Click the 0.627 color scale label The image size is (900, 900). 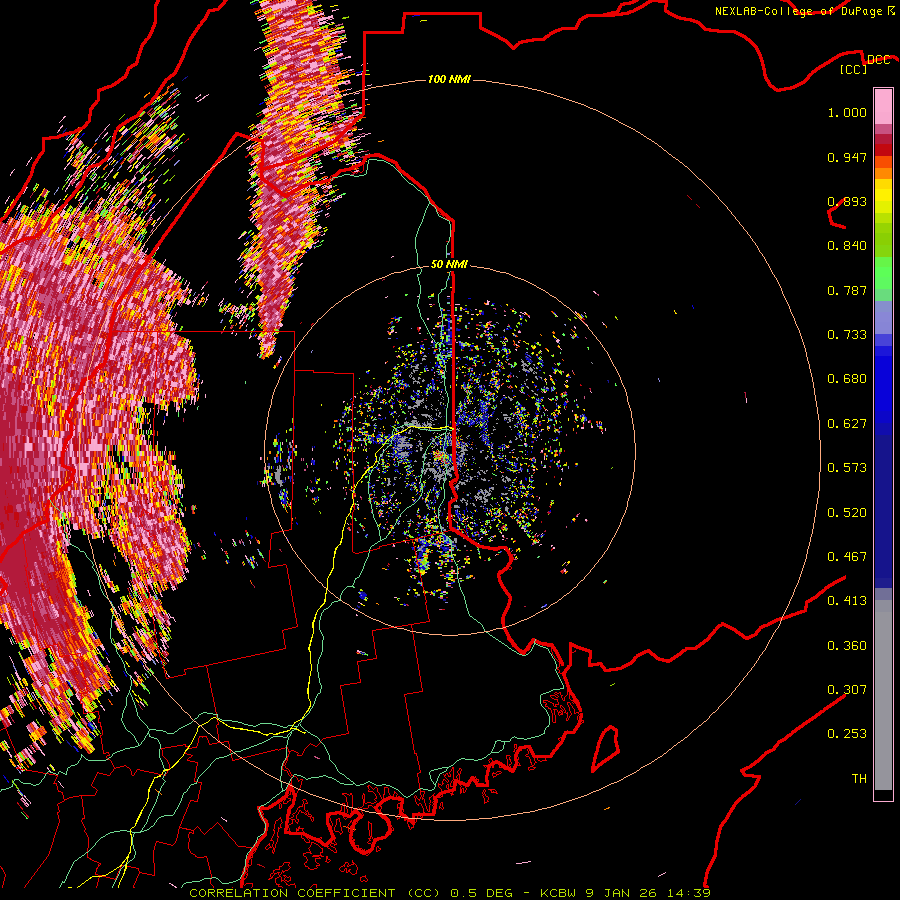tap(847, 424)
